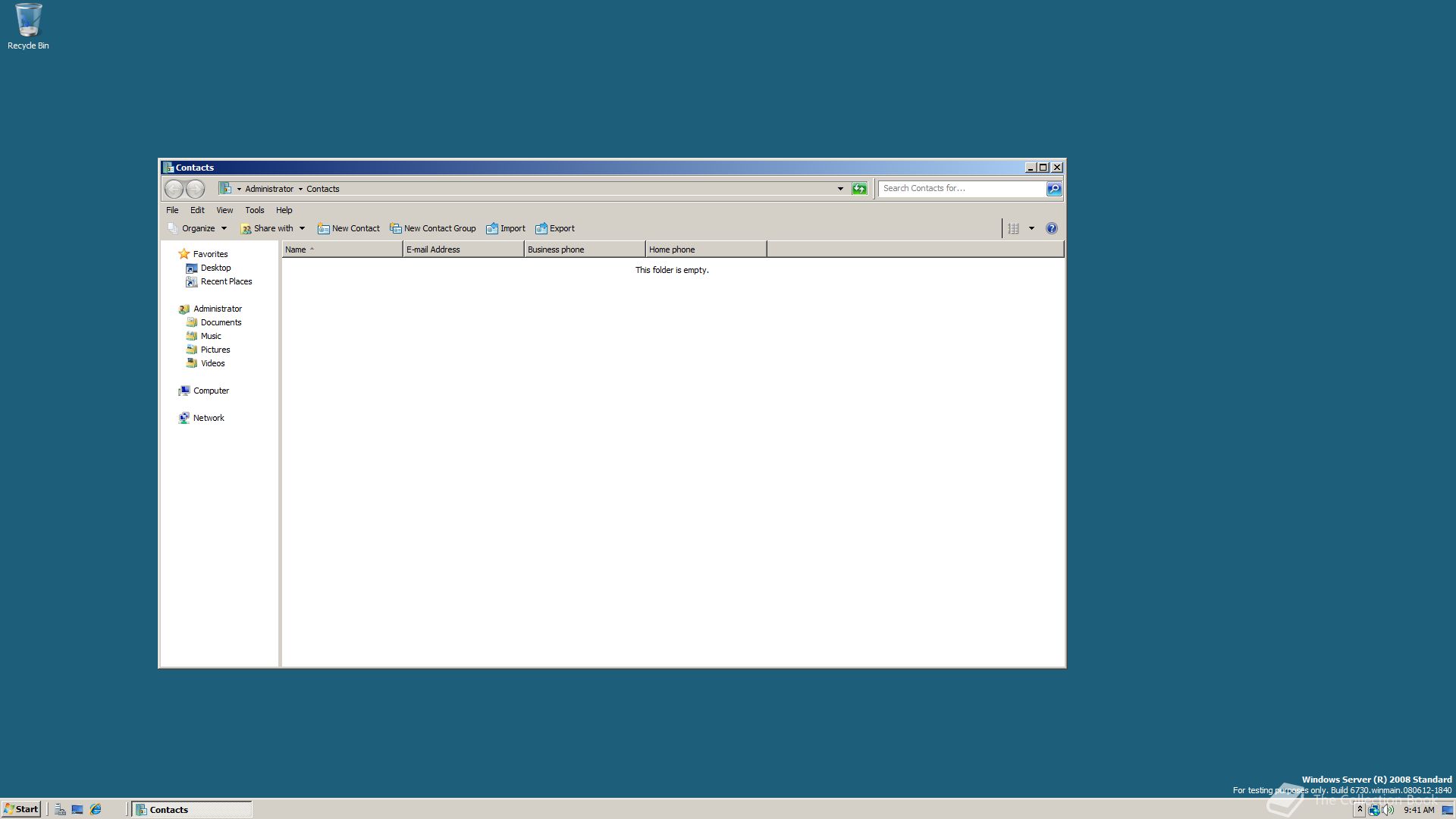Click the New Contact toolbar icon
This screenshot has height=819, width=1456.
(x=323, y=228)
